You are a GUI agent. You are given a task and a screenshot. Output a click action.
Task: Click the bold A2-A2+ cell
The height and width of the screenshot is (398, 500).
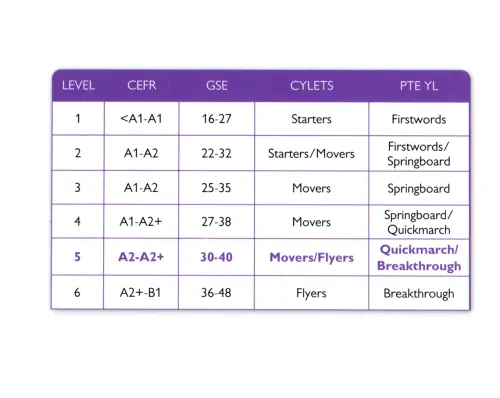pyautogui.click(x=141, y=257)
